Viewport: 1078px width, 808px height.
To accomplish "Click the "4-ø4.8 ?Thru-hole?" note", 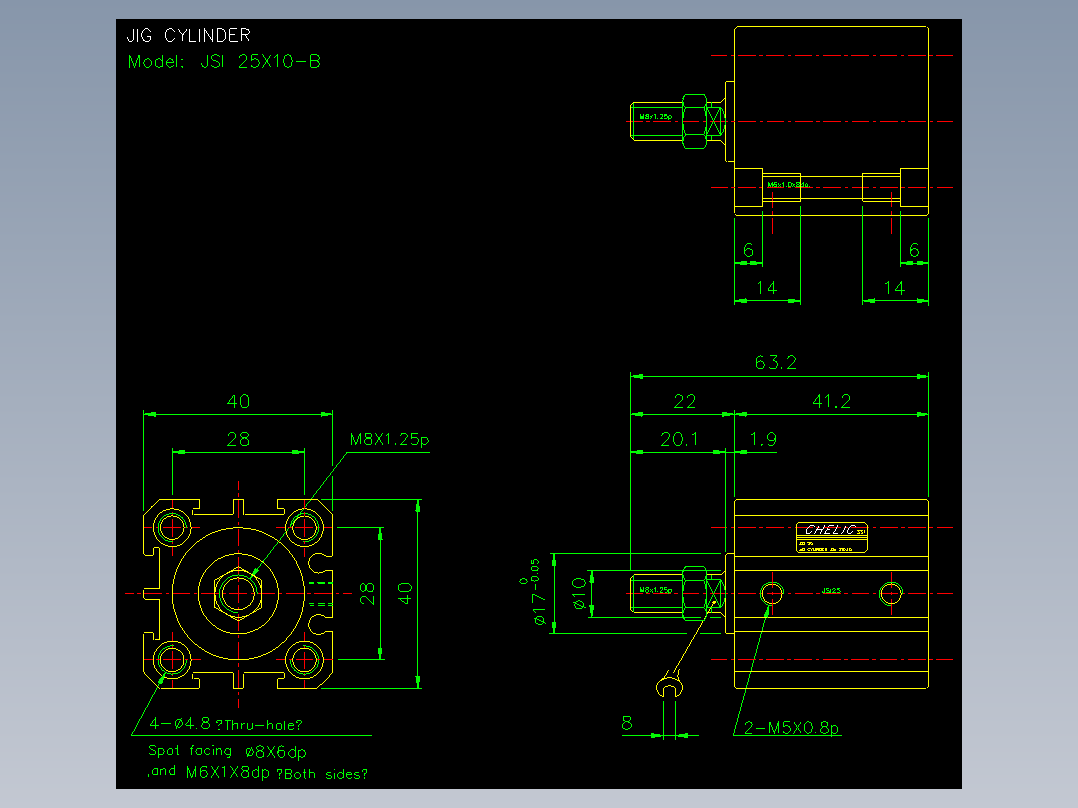I will (x=226, y=724).
